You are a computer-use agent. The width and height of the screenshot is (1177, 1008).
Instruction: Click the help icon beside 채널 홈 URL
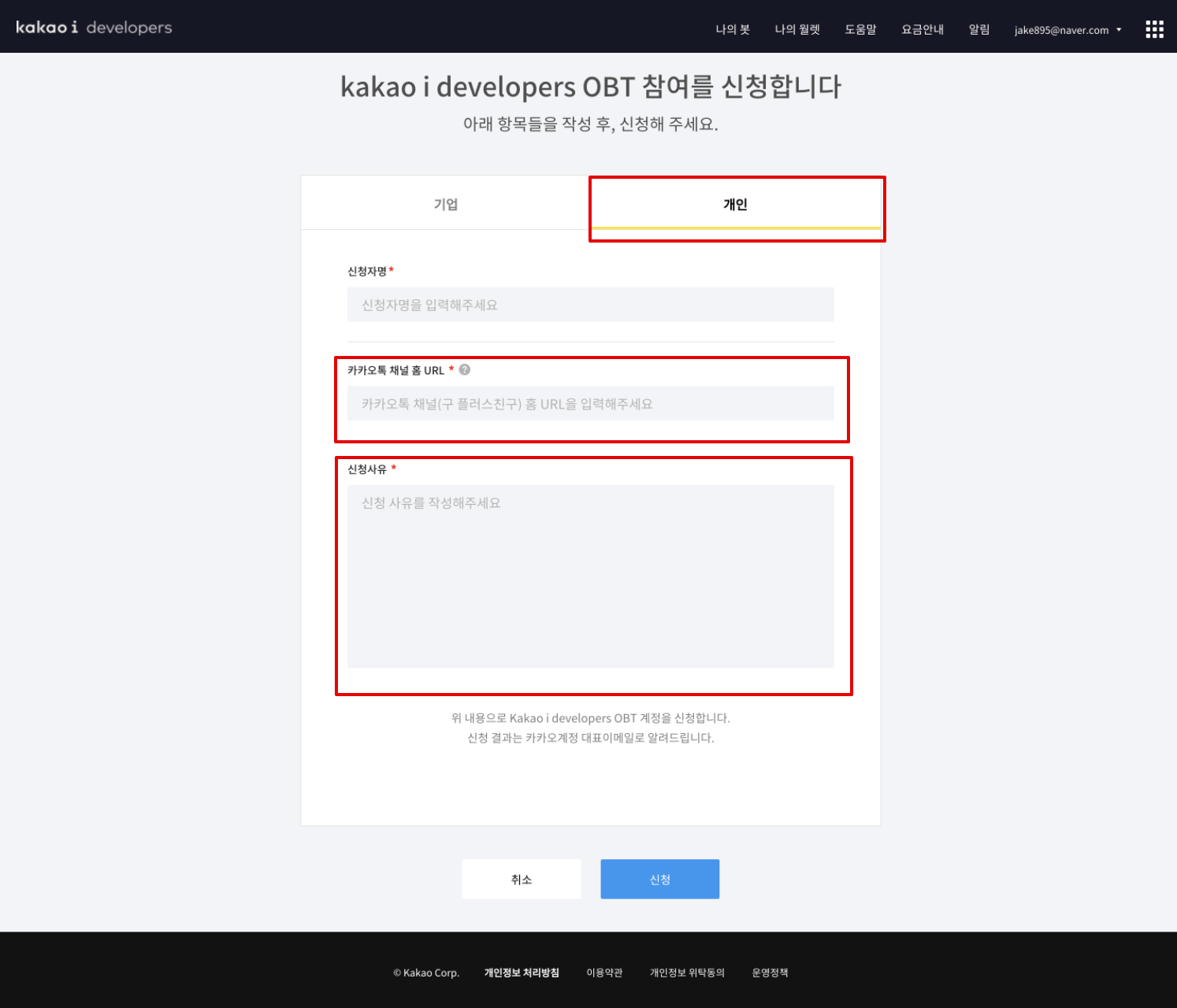pos(465,369)
